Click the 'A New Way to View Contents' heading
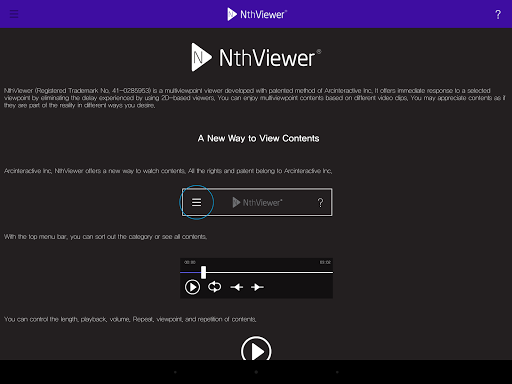Screen dimensions: 512x384 pyautogui.click(x=258, y=138)
